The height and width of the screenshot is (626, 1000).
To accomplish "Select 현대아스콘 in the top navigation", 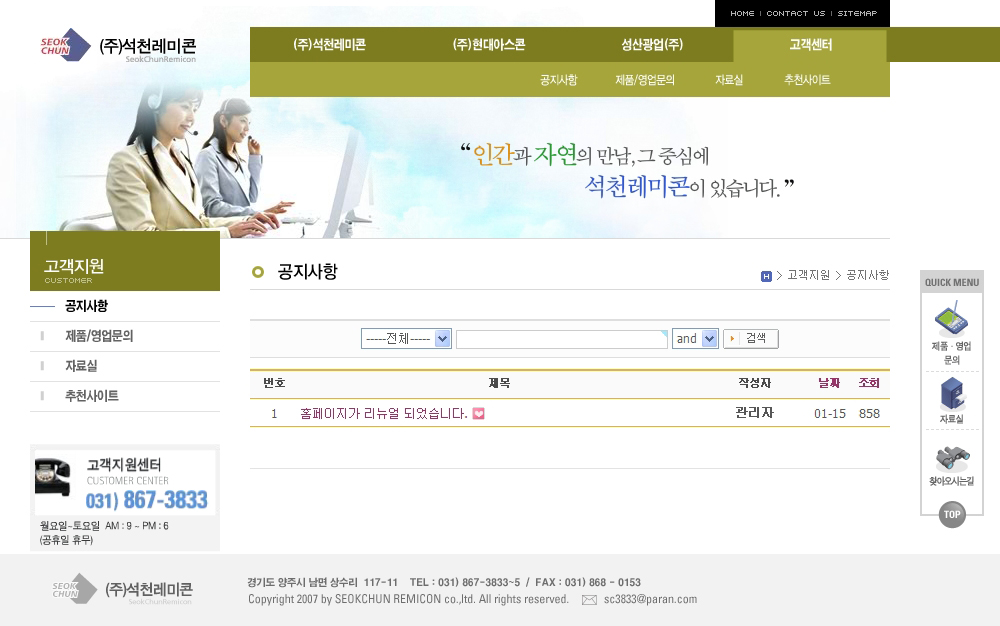I will coord(489,45).
